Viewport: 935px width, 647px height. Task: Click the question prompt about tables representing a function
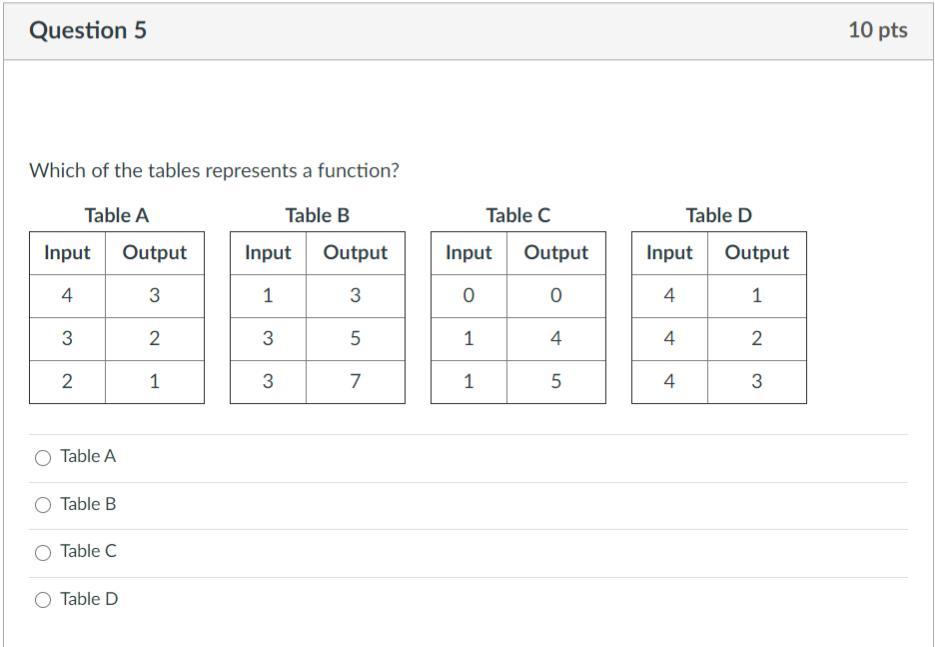[x=214, y=170]
